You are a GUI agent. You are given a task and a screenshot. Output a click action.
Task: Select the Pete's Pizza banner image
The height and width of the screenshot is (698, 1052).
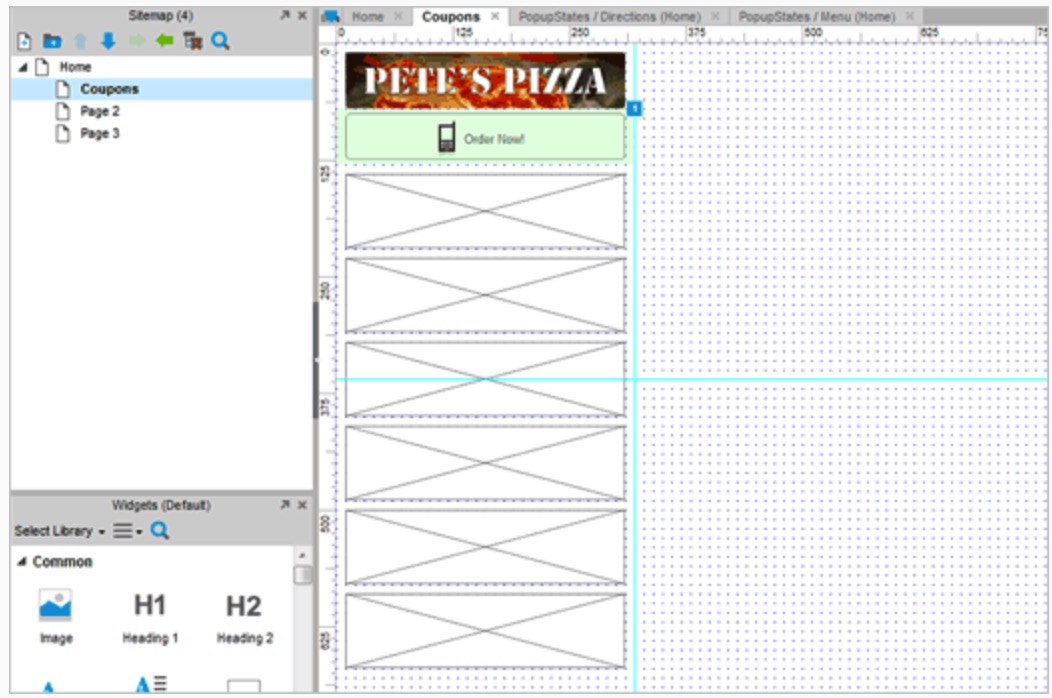pyautogui.click(x=485, y=81)
